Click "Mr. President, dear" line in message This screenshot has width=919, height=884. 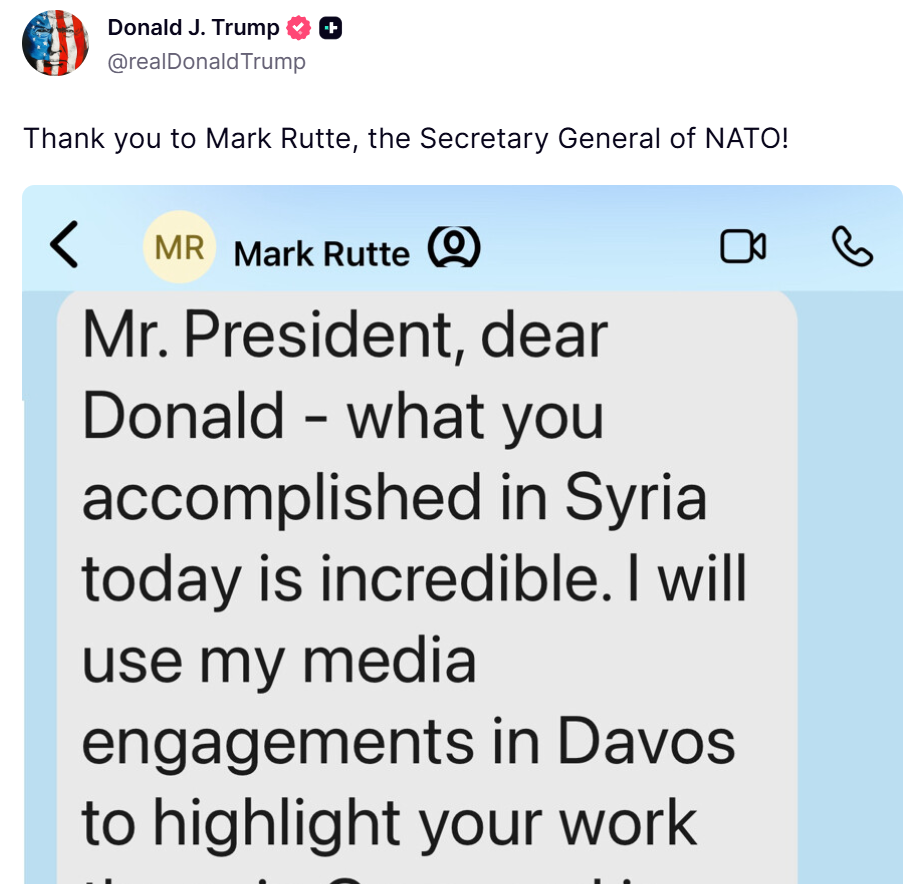345,336
